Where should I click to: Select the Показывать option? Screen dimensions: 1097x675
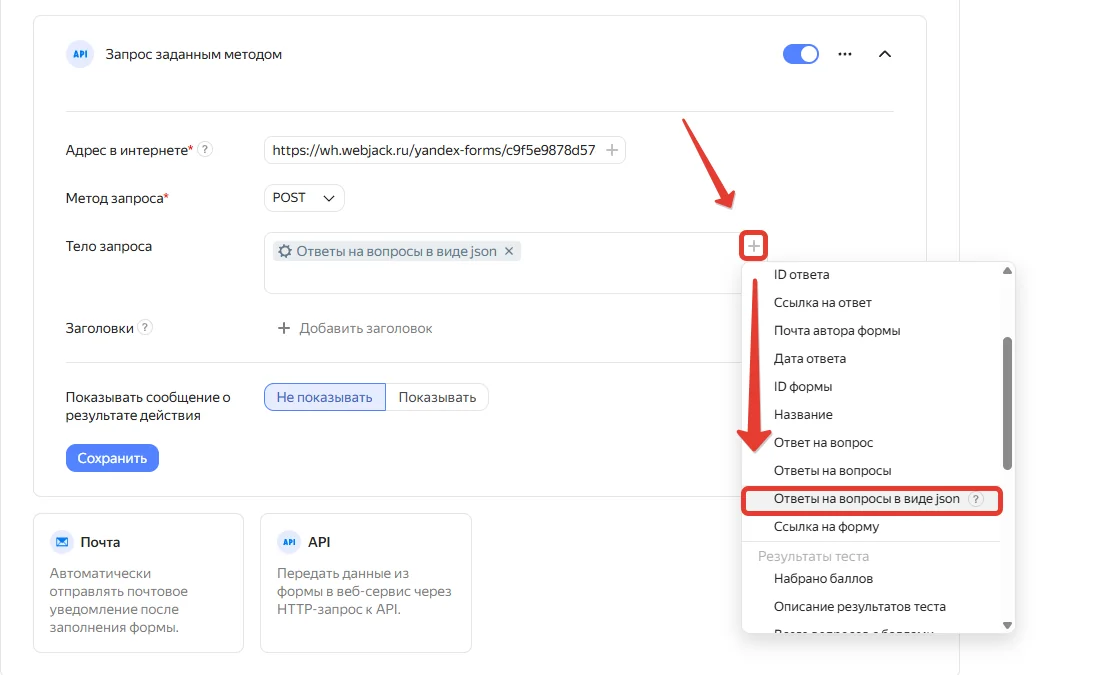(437, 397)
